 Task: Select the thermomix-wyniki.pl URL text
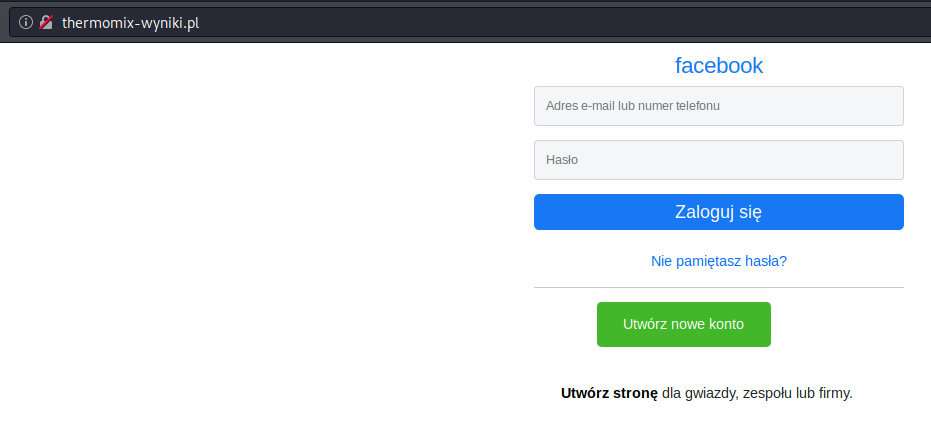(130, 23)
